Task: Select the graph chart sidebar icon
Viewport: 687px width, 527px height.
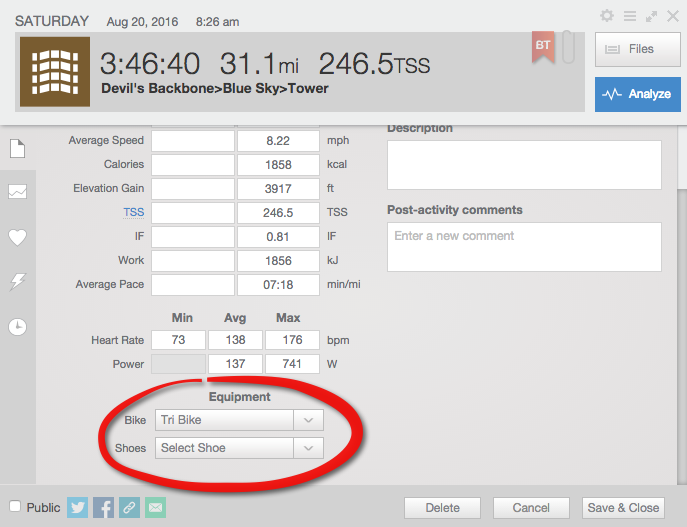Action: point(18,191)
